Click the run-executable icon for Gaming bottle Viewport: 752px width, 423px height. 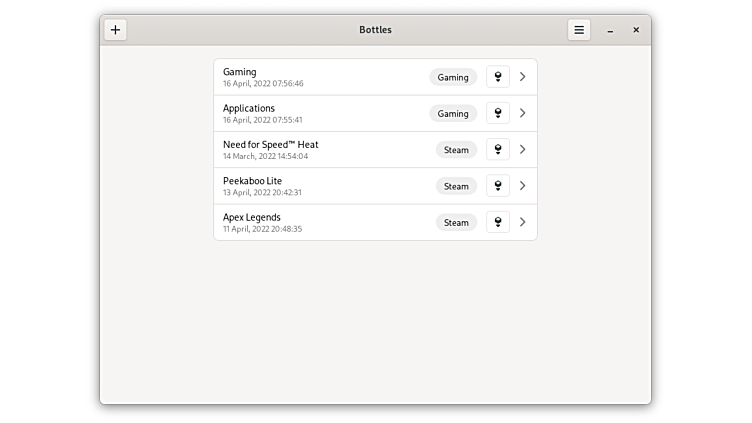click(498, 77)
